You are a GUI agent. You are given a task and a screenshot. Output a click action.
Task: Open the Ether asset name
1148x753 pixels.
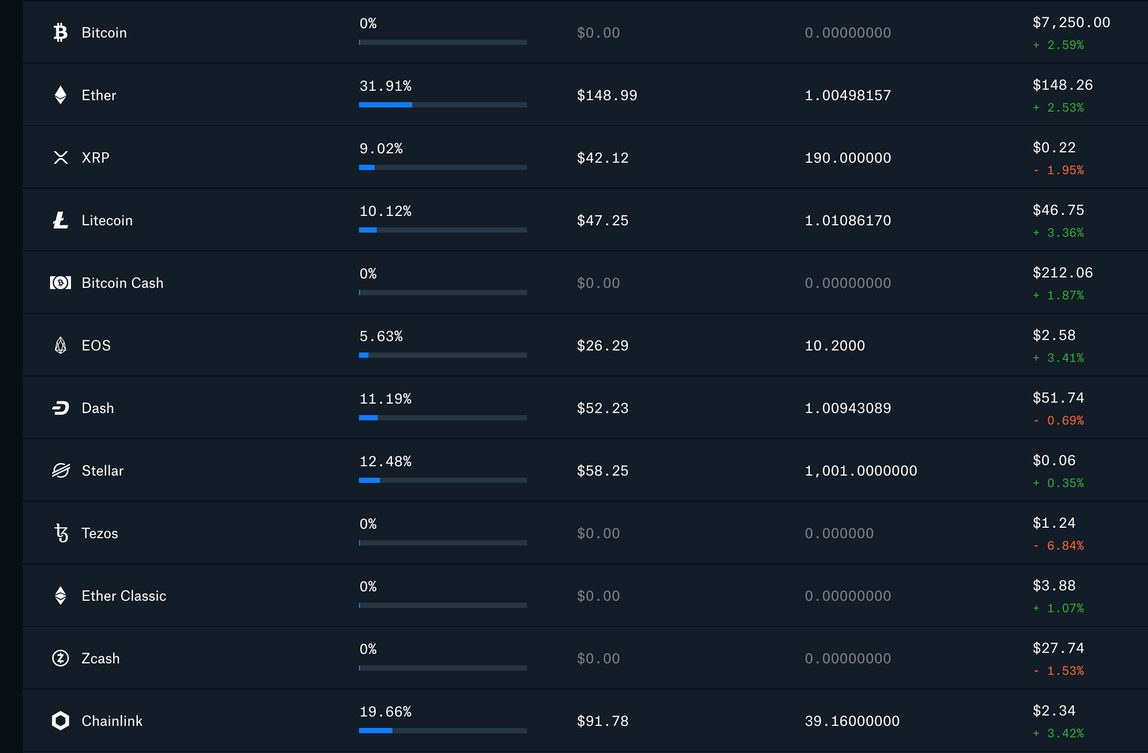99,95
